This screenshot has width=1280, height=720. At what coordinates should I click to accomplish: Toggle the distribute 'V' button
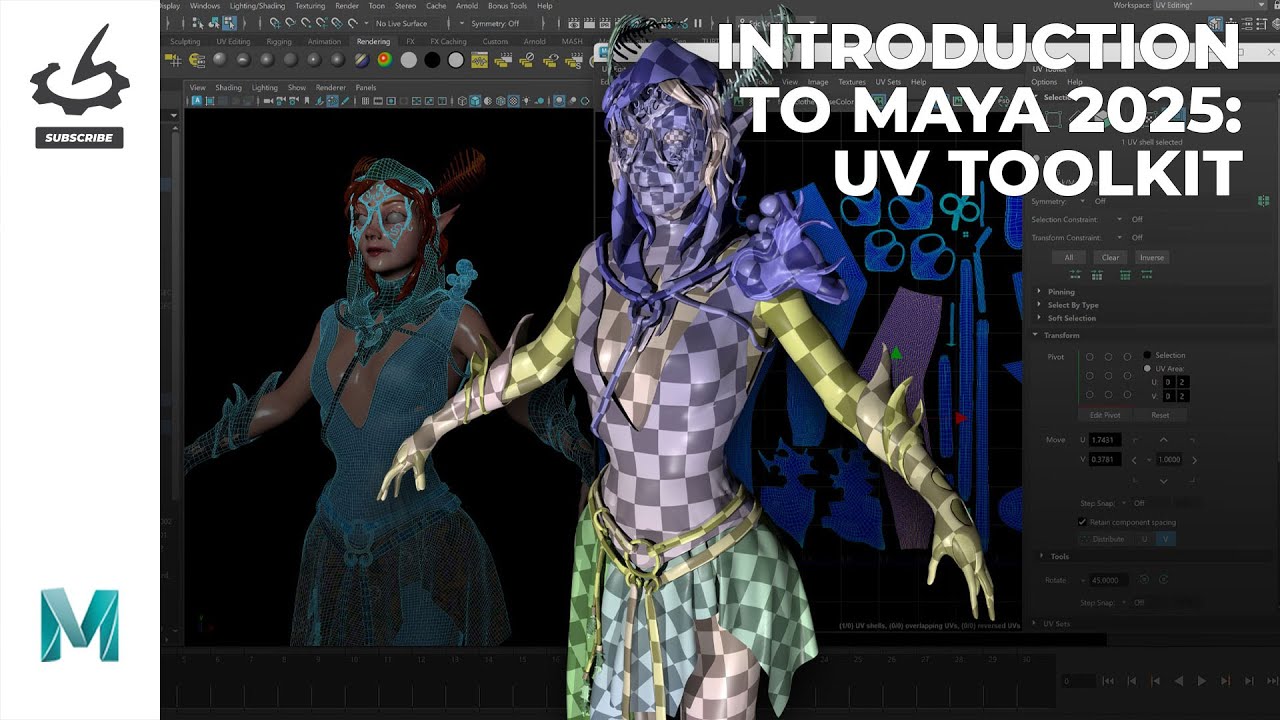click(x=1165, y=539)
